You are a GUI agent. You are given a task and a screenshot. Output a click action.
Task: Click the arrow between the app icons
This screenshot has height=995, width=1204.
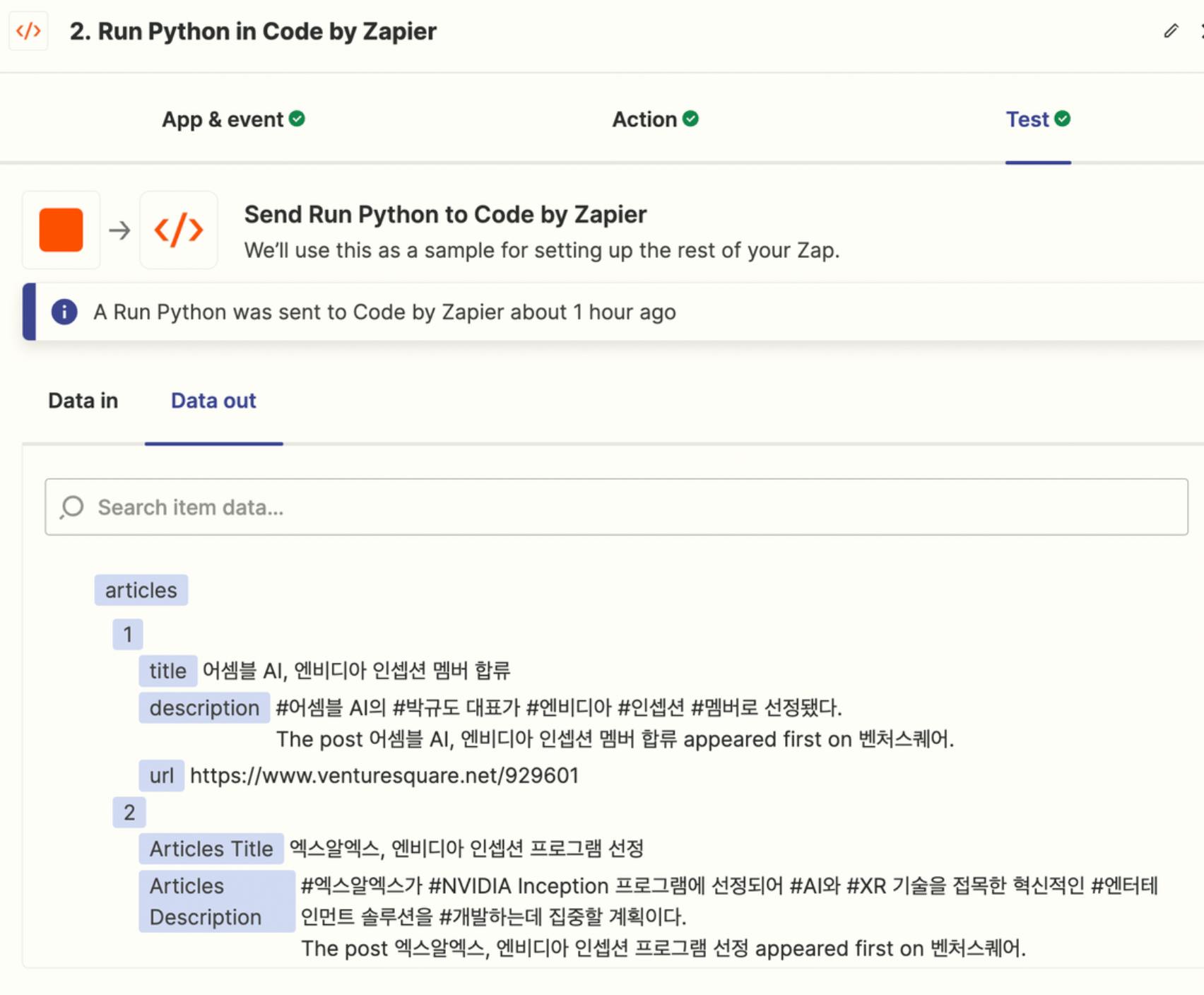119,230
